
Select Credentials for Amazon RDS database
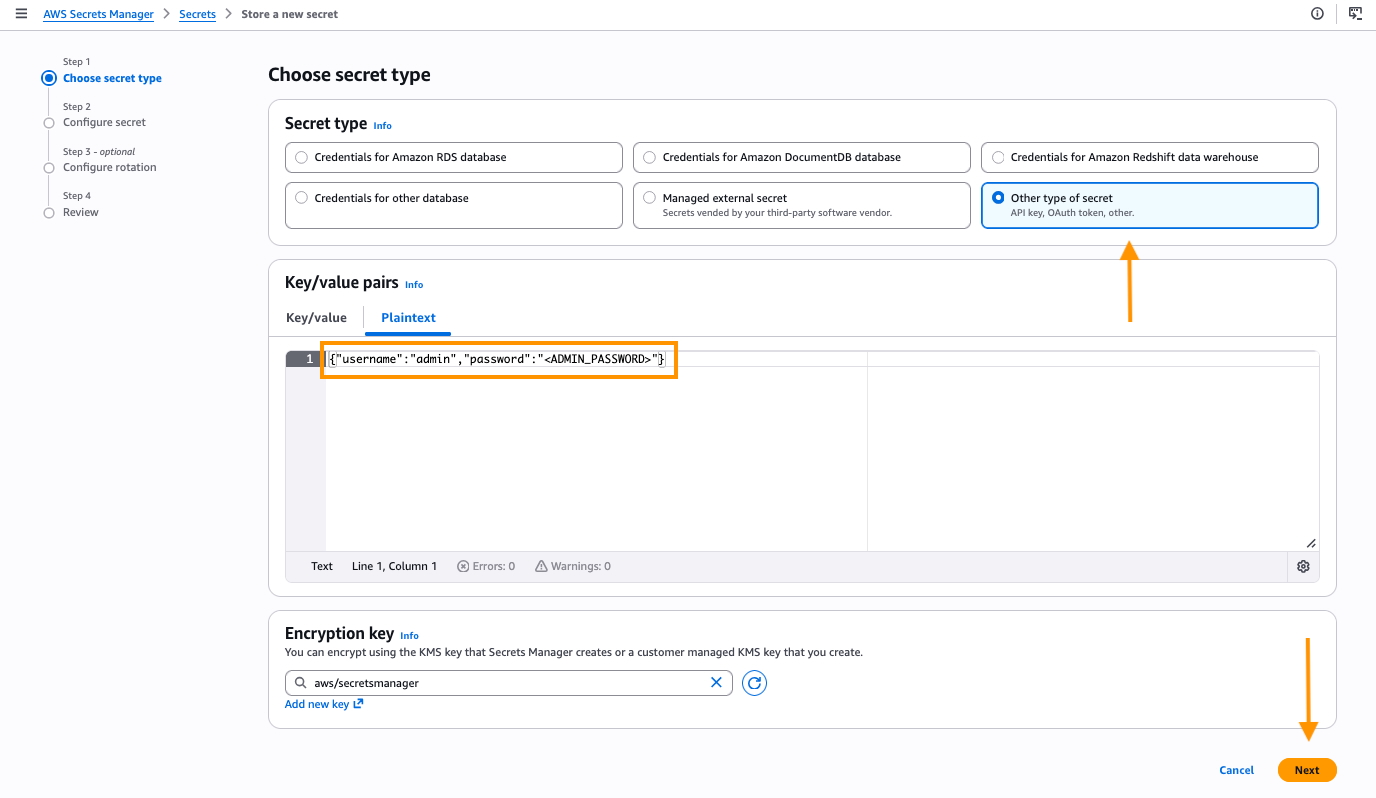(x=454, y=157)
